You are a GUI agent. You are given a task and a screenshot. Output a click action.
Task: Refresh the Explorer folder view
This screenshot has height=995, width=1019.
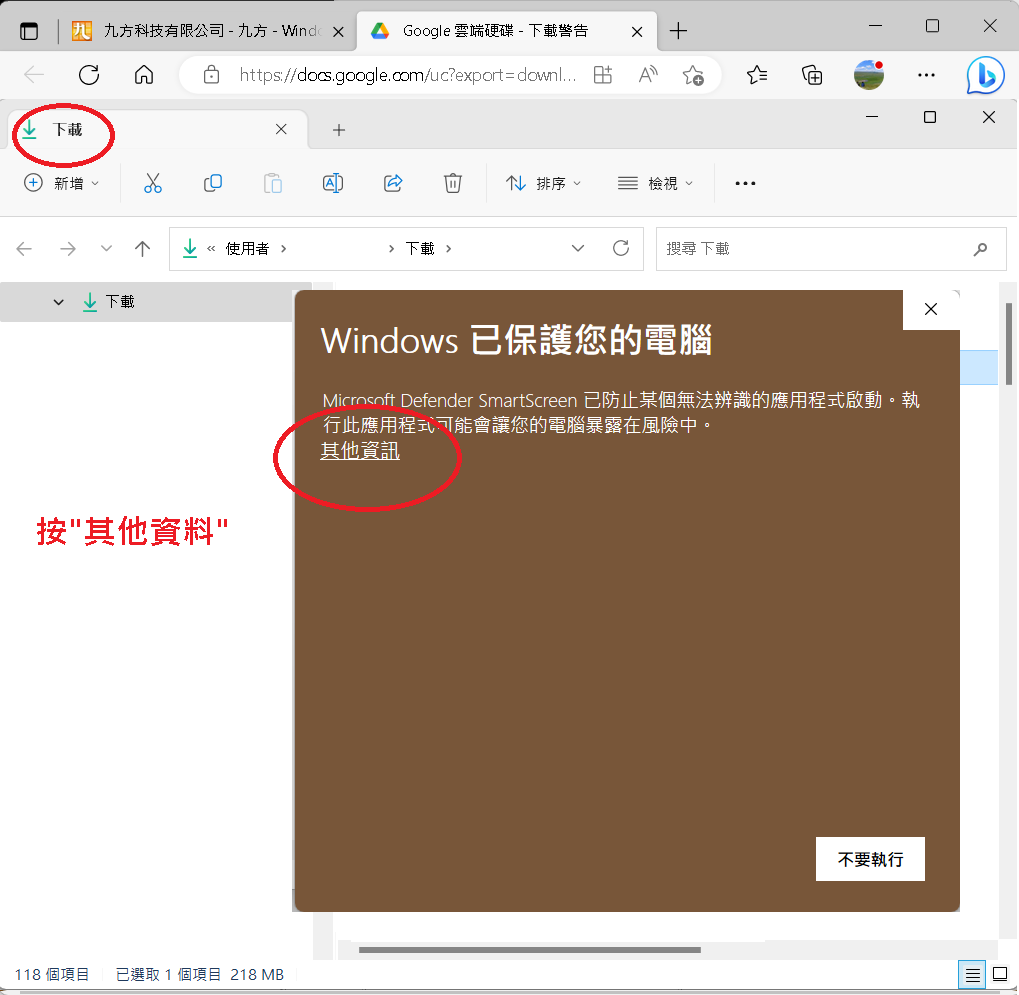pyautogui.click(x=621, y=248)
